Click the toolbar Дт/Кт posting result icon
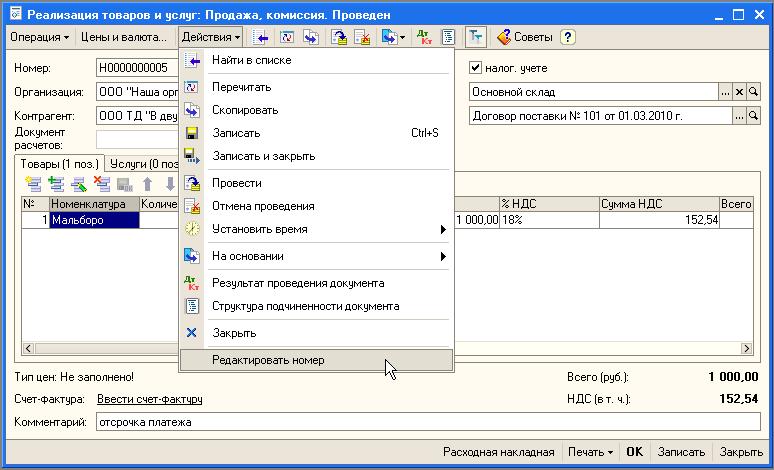Screen dimensions: 774x470 pyautogui.click(x=424, y=38)
